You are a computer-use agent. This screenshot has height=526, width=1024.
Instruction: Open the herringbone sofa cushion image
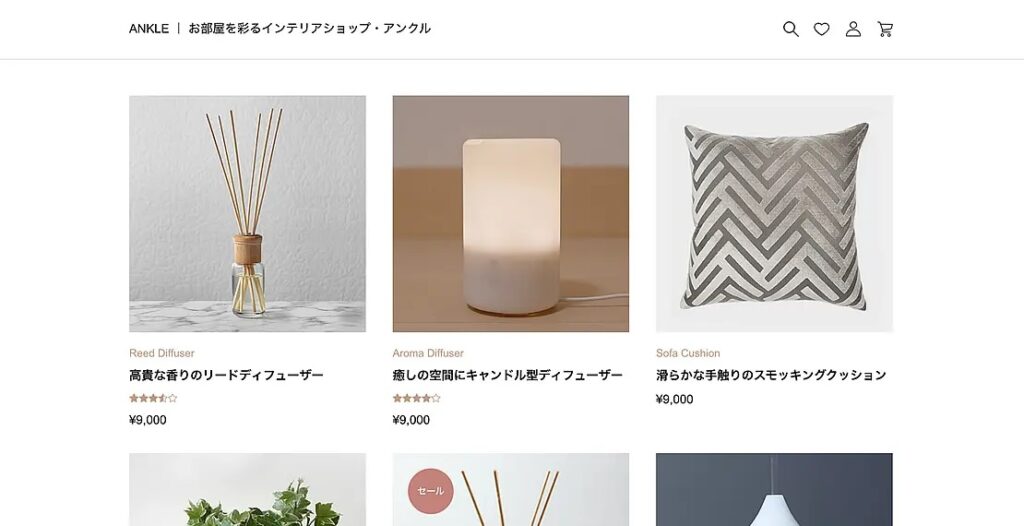pyautogui.click(x=774, y=214)
